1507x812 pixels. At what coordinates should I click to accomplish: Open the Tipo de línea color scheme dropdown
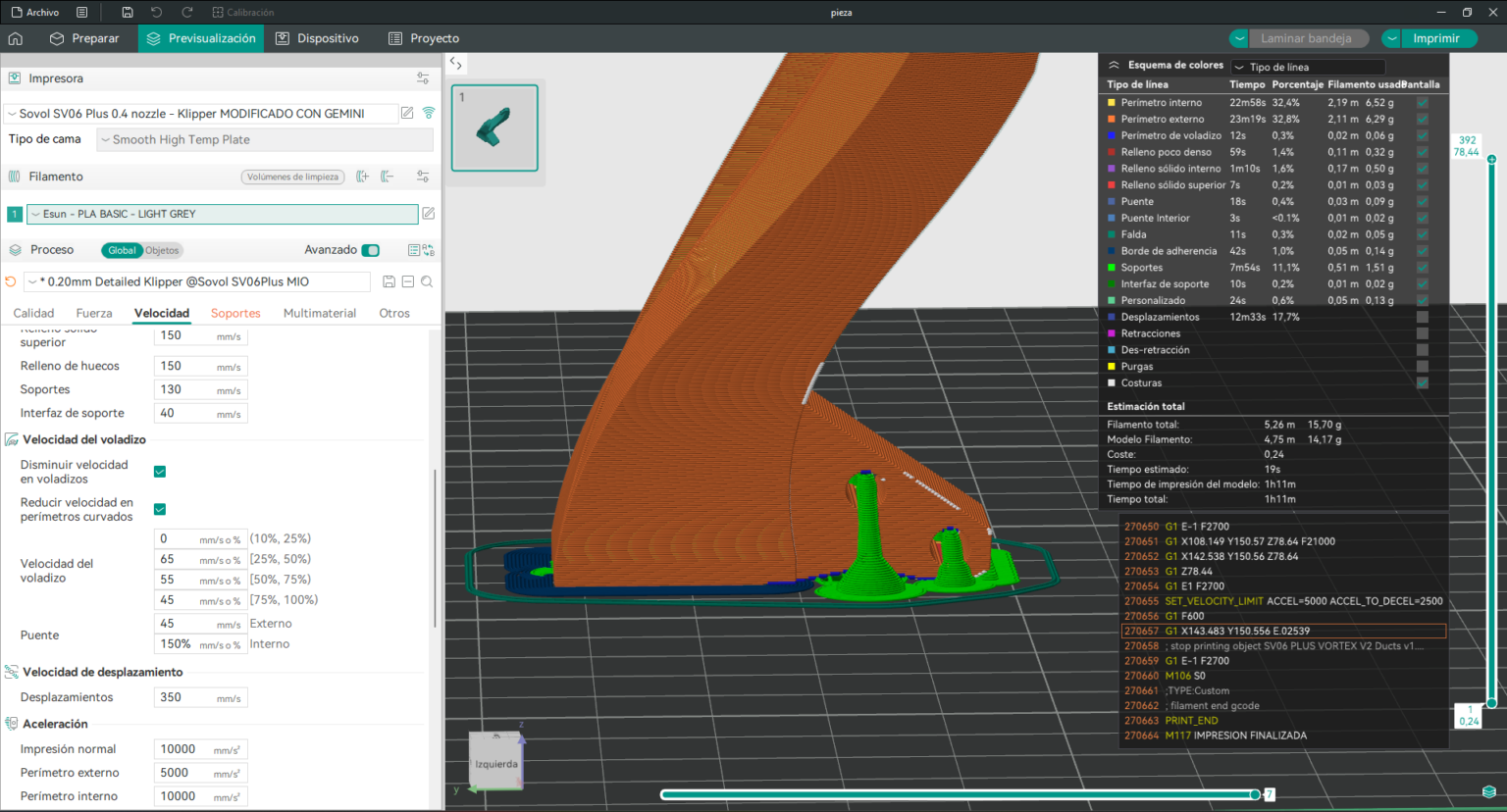pyautogui.click(x=1307, y=67)
